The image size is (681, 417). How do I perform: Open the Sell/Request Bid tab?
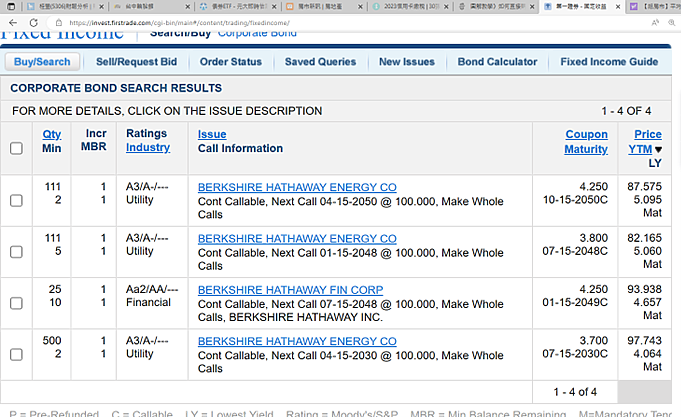pyautogui.click(x=136, y=62)
